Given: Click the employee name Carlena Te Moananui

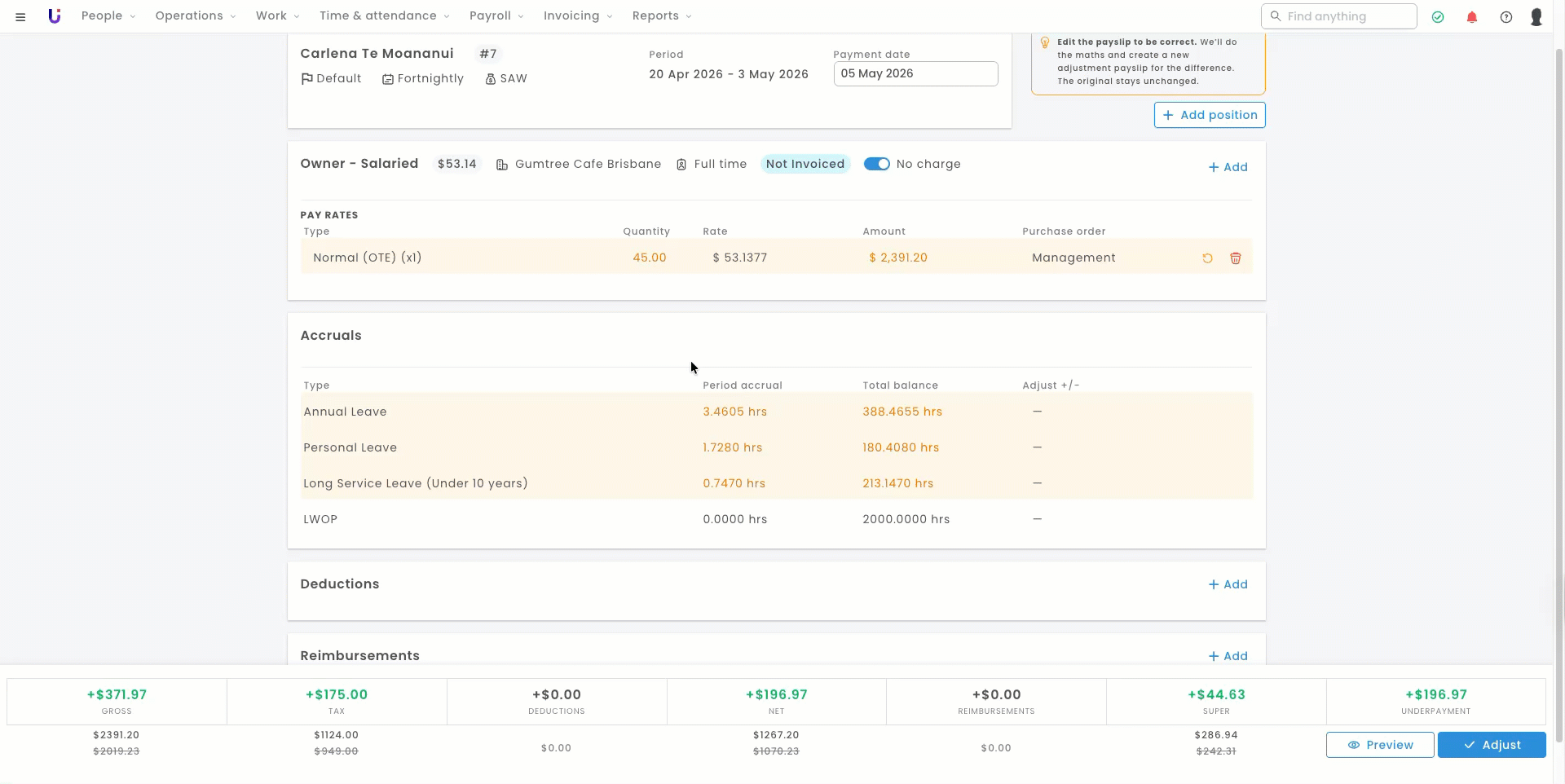Looking at the screenshot, I should (377, 54).
